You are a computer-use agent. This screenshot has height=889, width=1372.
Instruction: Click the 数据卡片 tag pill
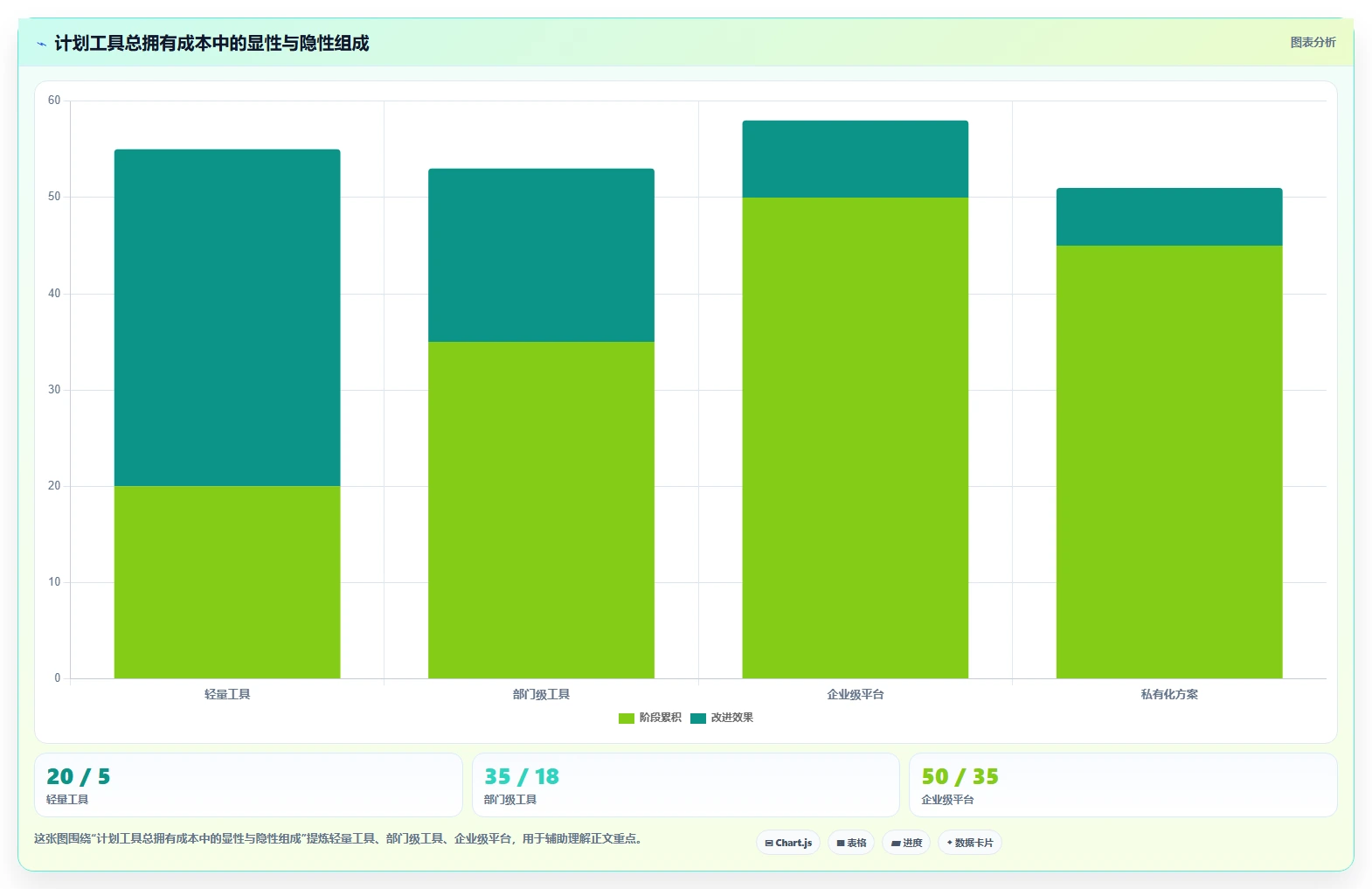coord(970,843)
